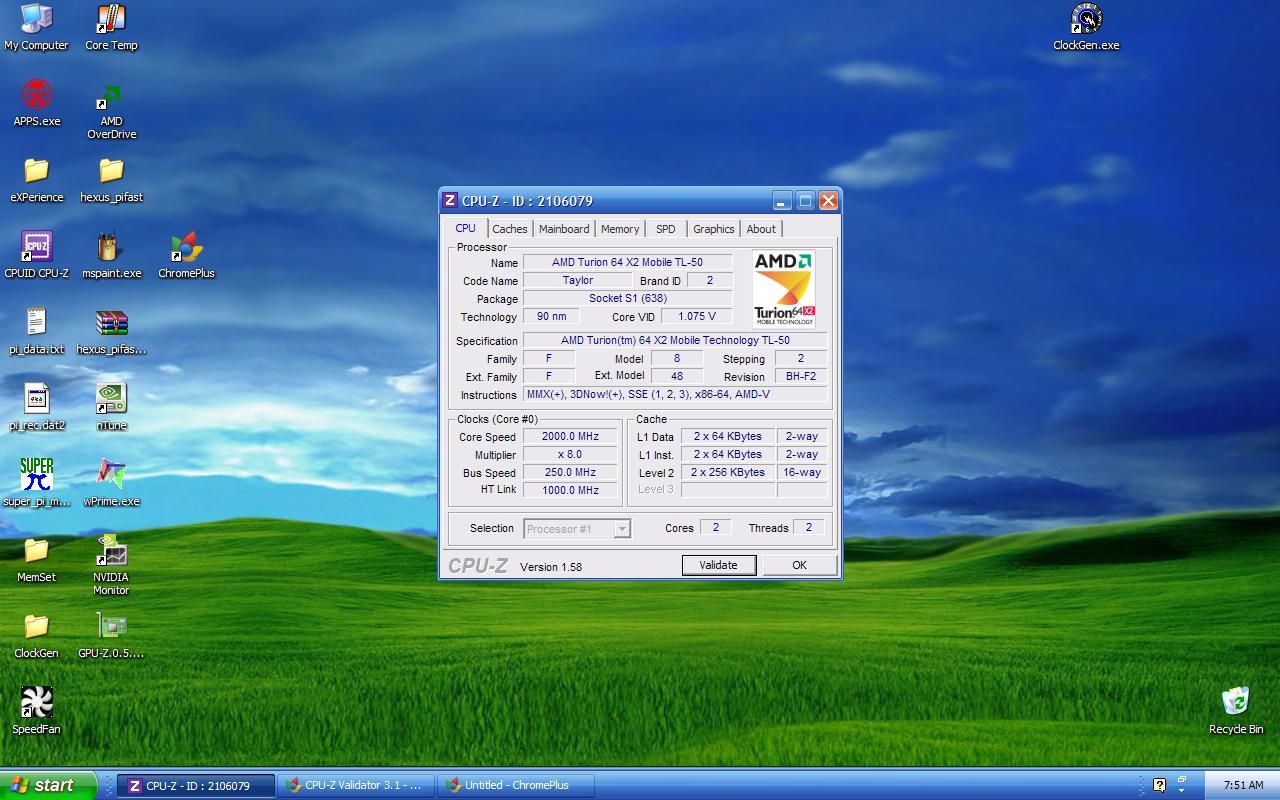The width and height of the screenshot is (1280, 800).
Task: Open the Recycle Bin
Action: tap(1236, 711)
